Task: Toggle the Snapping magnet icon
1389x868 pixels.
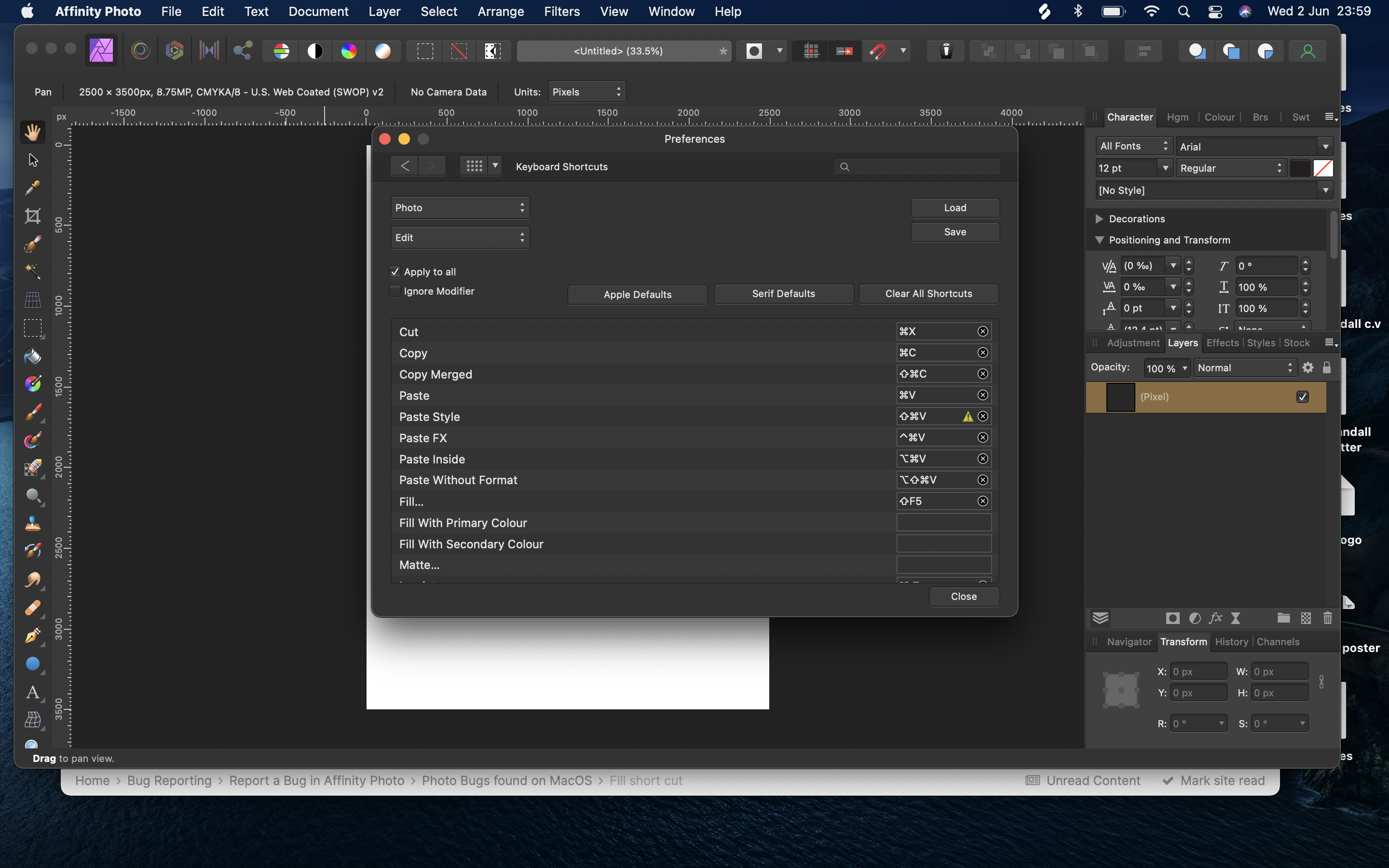Action: (878, 51)
